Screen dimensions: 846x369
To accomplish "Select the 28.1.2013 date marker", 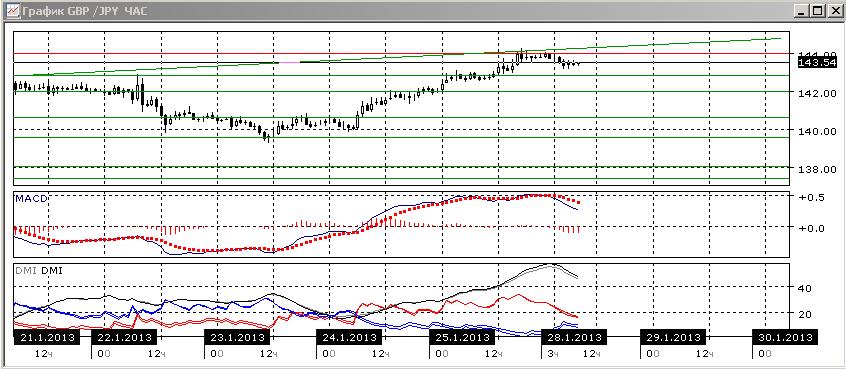I will pyautogui.click(x=575, y=338).
